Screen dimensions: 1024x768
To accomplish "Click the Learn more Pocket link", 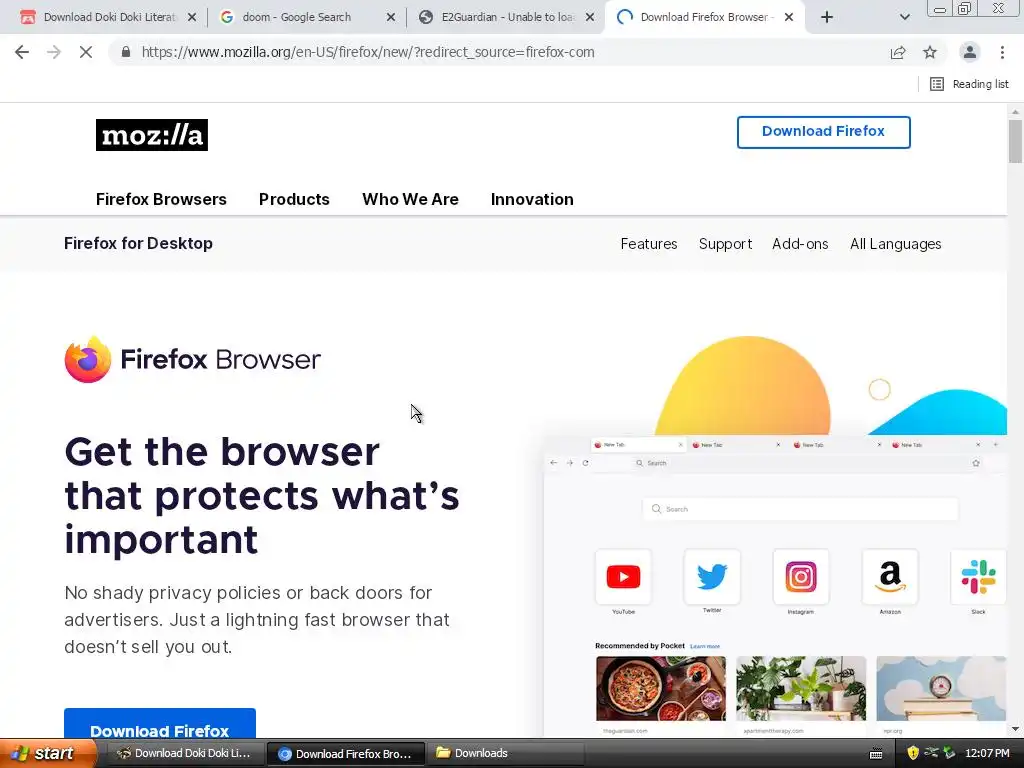I will pos(705,646).
